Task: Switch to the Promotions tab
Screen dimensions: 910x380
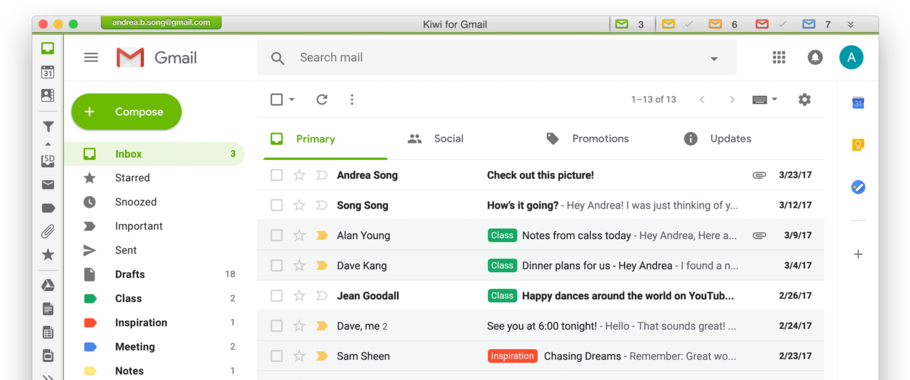Action: click(x=587, y=139)
